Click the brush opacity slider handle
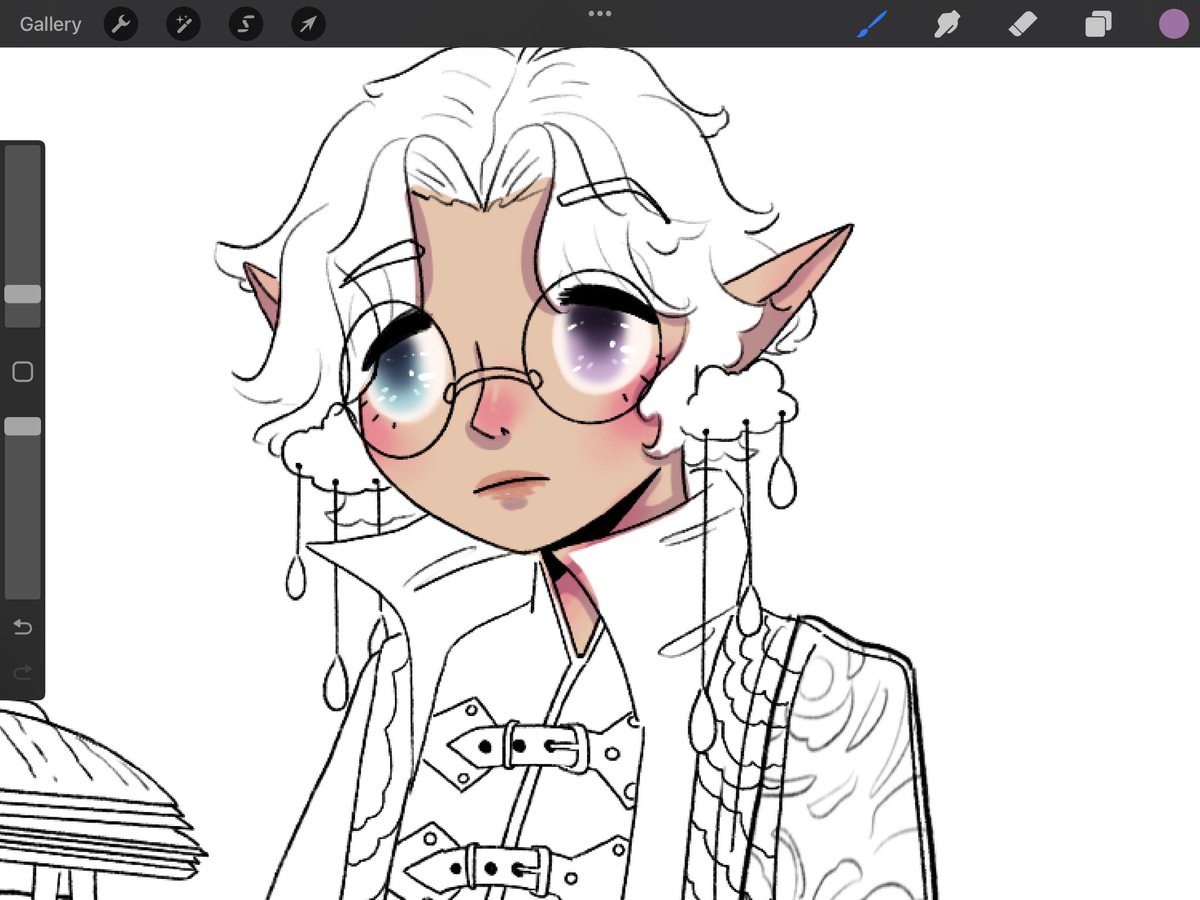The height and width of the screenshot is (900, 1200). click(22, 426)
